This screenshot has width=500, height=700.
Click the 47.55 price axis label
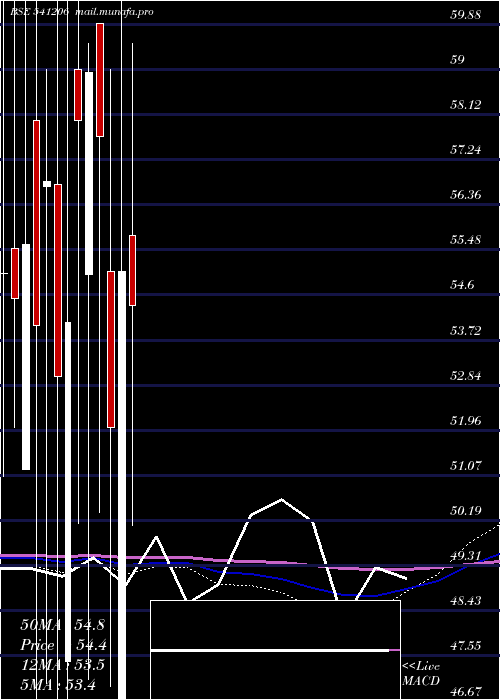tap(465, 646)
